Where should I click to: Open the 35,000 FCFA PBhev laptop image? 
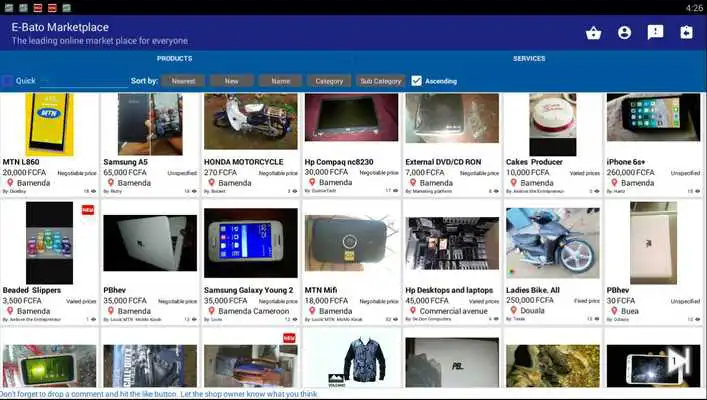(x=150, y=243)
